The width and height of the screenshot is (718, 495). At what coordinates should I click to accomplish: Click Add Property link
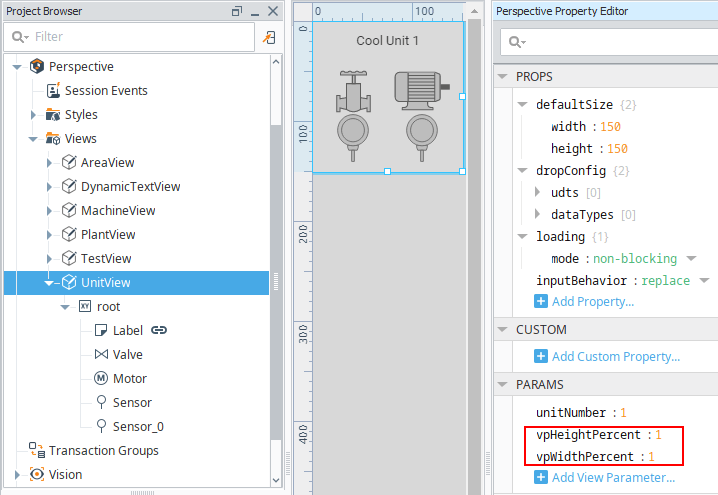pos(593,302)
